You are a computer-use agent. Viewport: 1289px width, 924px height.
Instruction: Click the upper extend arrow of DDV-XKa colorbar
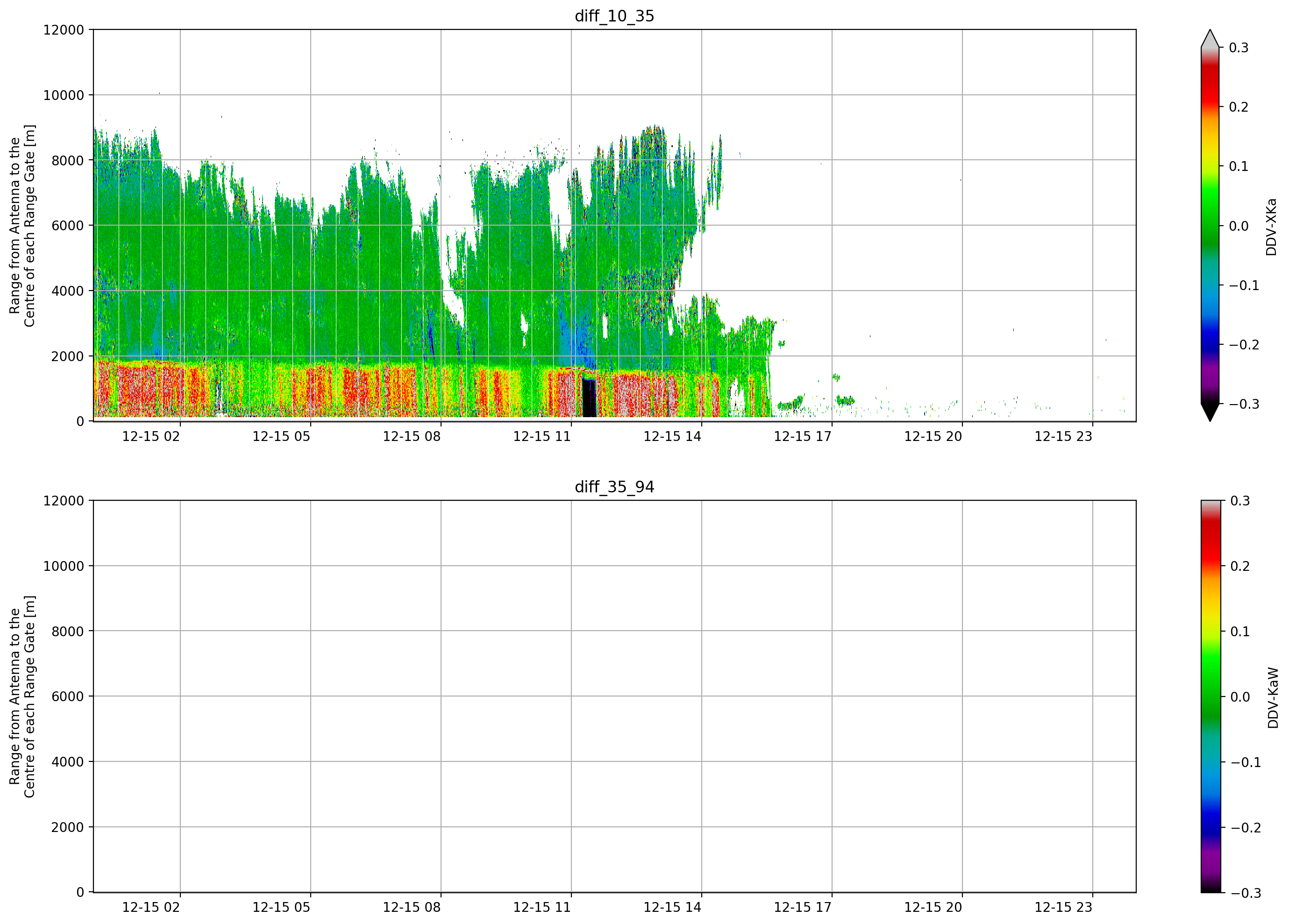1210,39
